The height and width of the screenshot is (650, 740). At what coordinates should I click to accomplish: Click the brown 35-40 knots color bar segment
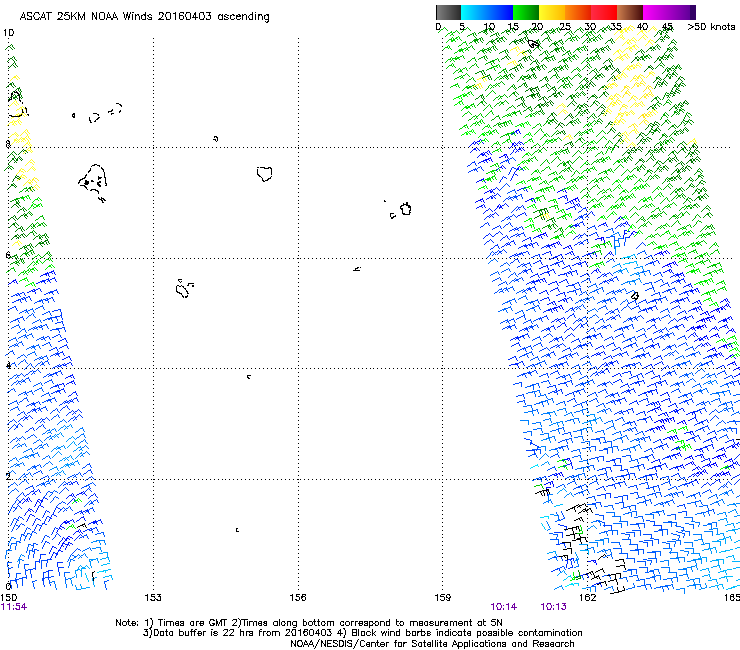pyautogui.click(x=630, y=12)
